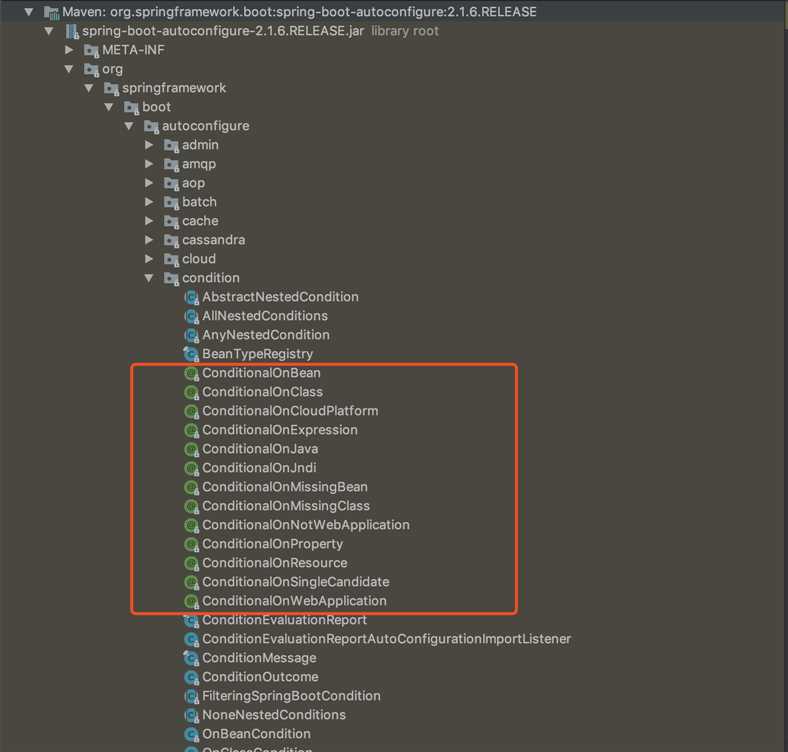Expand the cloud package arrow
This screenshot has width=788, height=752.
pos(149,259)
